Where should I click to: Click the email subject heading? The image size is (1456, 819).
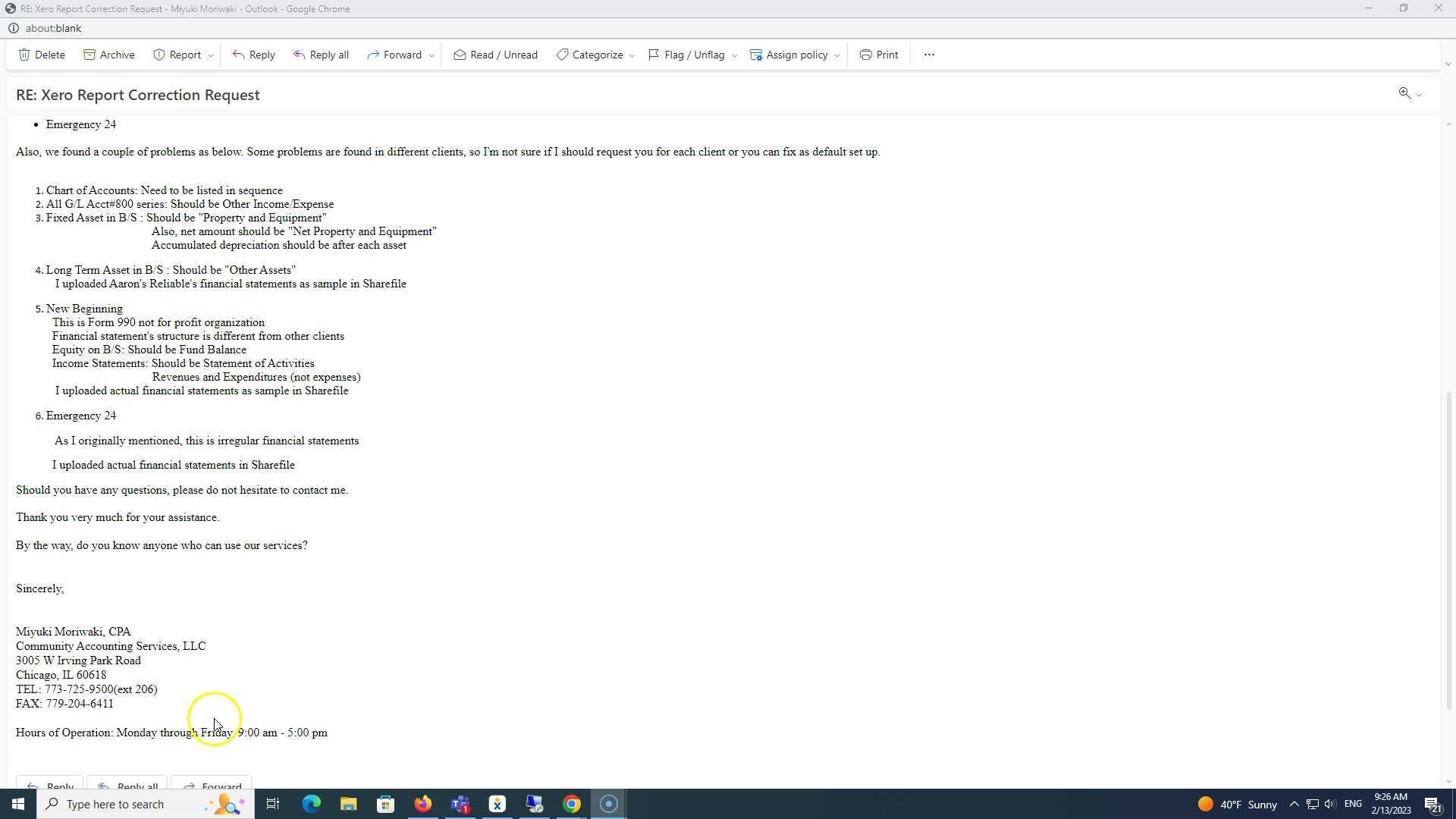coord(138,95)
